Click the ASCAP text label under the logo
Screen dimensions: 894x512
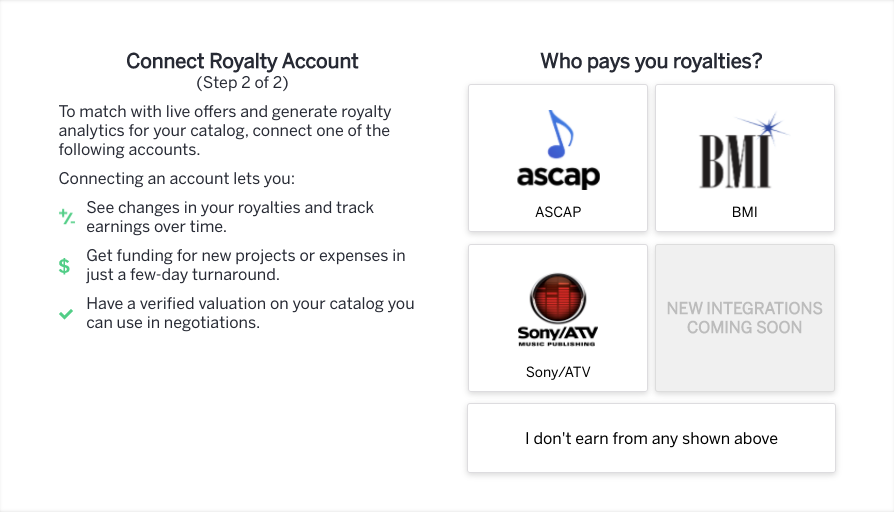[x=558, y=212]
